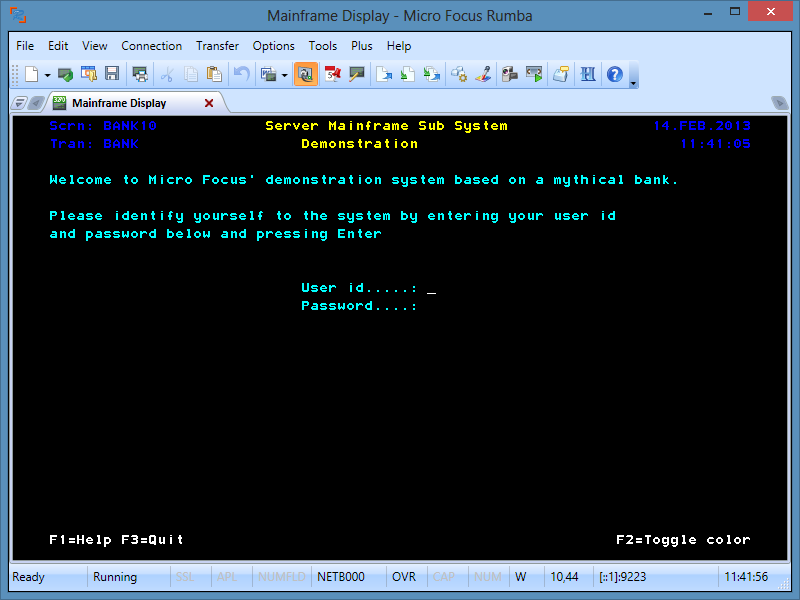Image resolution: width=800 pixels, height=600 pixels.
Task: Open the screen capture dropdown arrow
Action: coord(282,74)
